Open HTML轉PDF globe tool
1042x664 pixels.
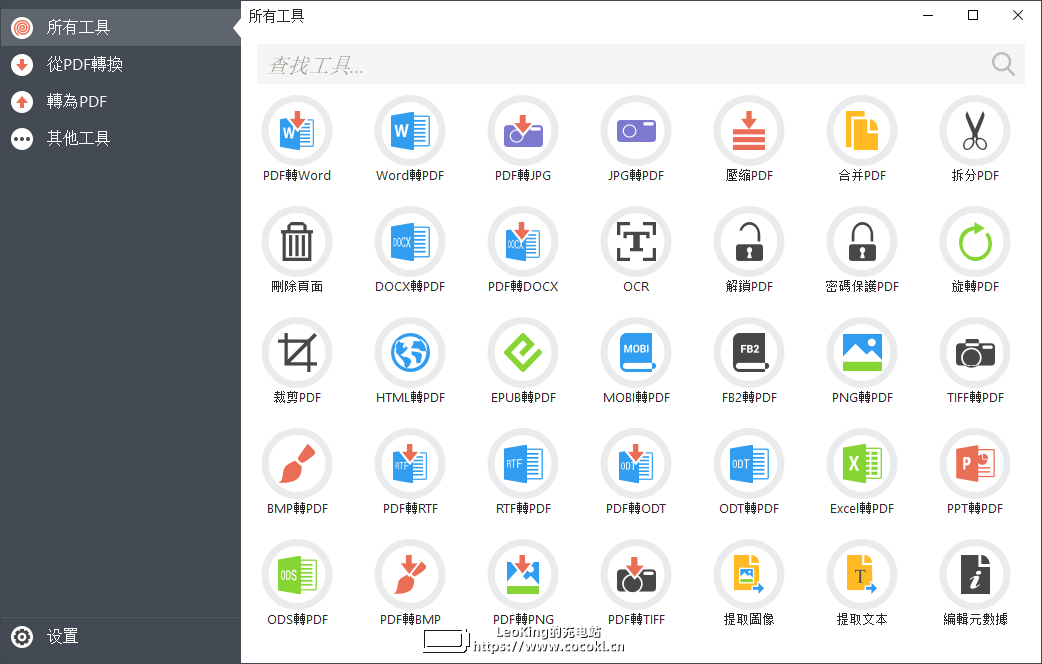coord(409,353)
